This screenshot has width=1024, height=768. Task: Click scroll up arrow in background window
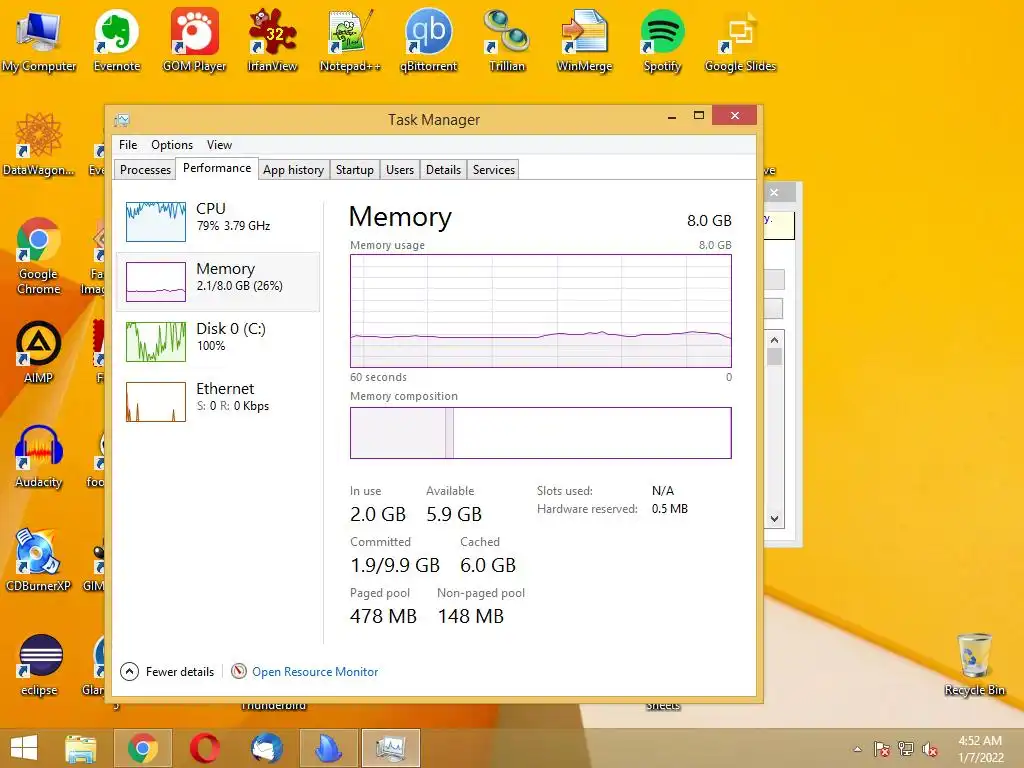[775, 340]
